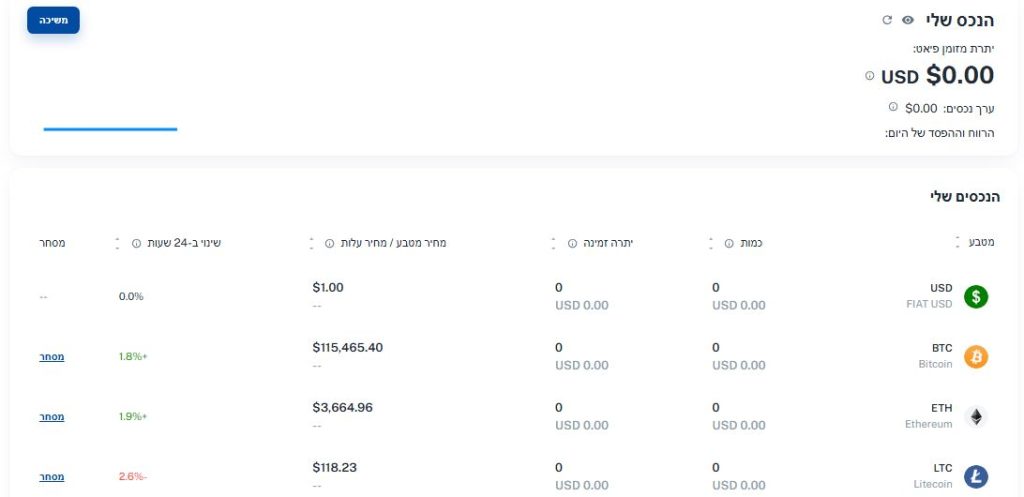Sort the table by the מטבע column arrows
This screenshot has height=497, width=1024.
point(957,243)
